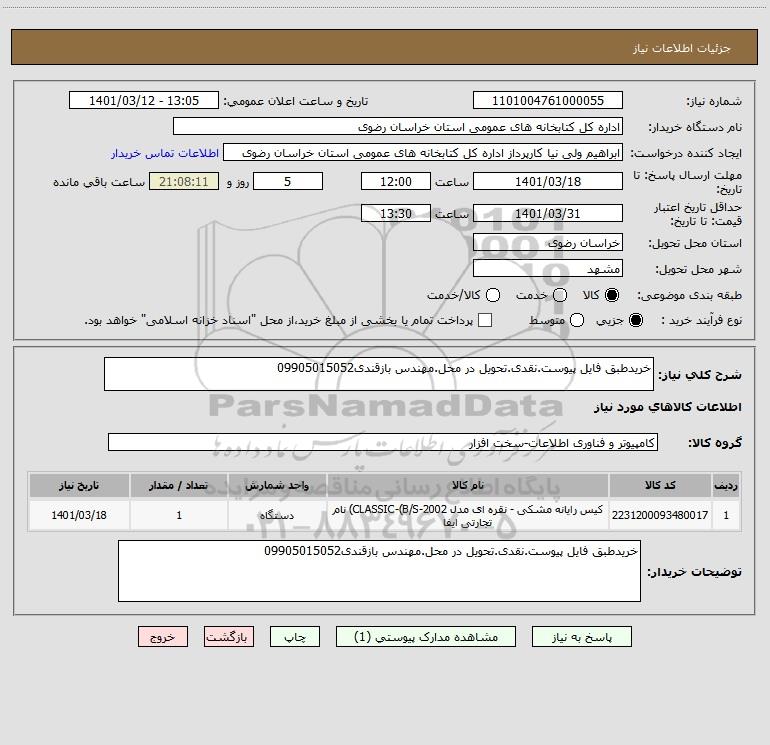Open the اطلاعات تماس خریدار link
This screenshot has height=745, width=770.
tap(165, 153)
